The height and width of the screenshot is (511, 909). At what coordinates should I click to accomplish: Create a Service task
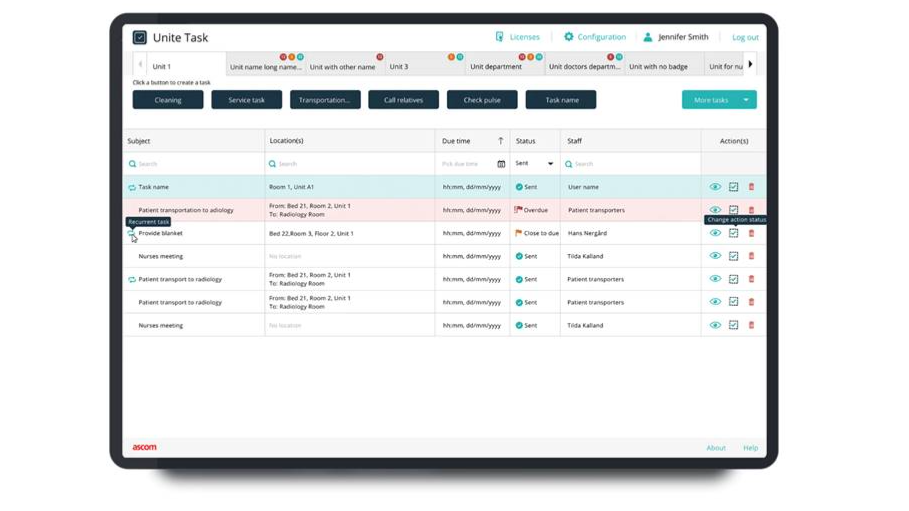246,100
